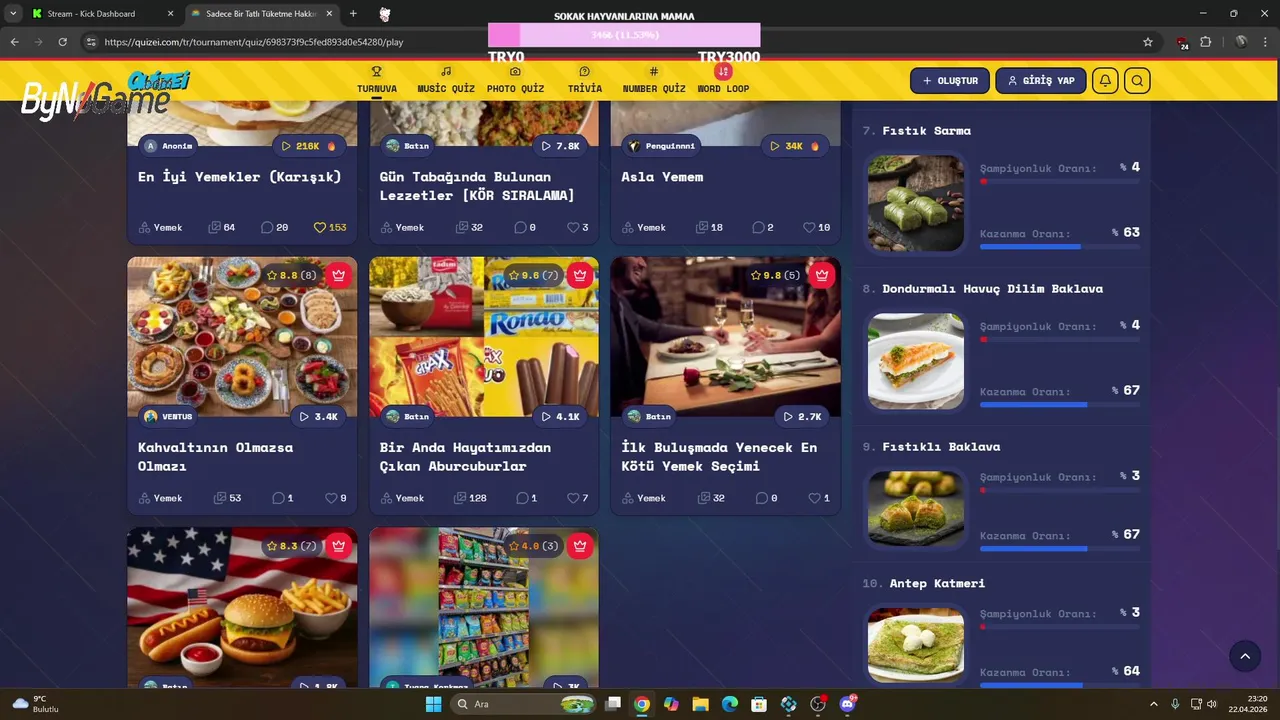Click the 8.3 star rating badge
Screen dimensions: 1280x720
coord(292,546)
